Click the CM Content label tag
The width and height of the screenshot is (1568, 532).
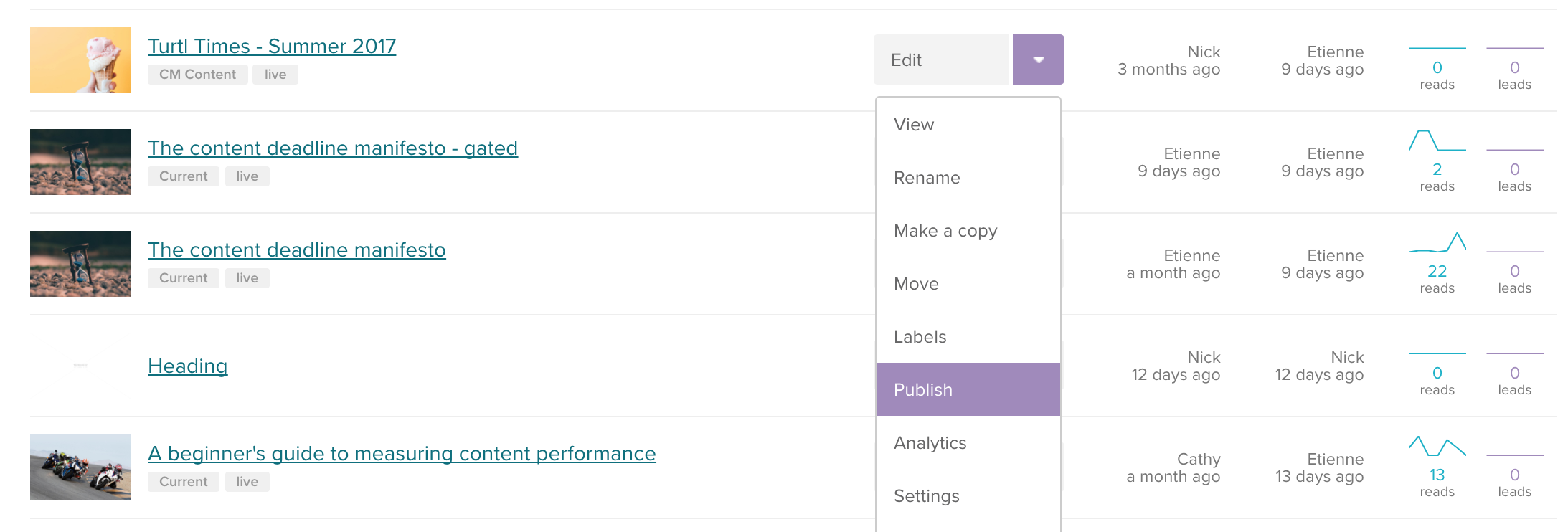197,75
